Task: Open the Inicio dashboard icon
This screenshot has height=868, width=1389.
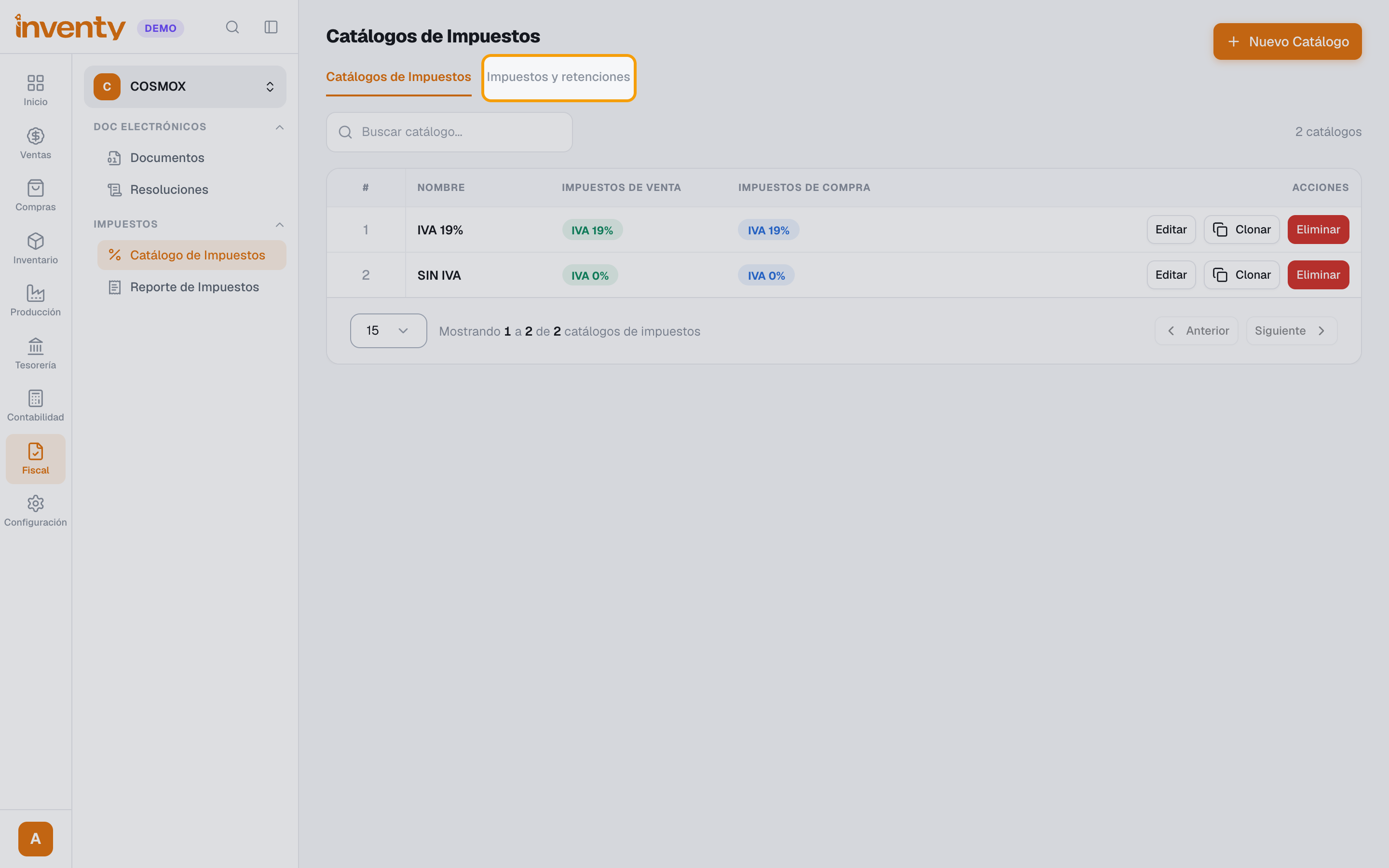Action: point(36,91)
